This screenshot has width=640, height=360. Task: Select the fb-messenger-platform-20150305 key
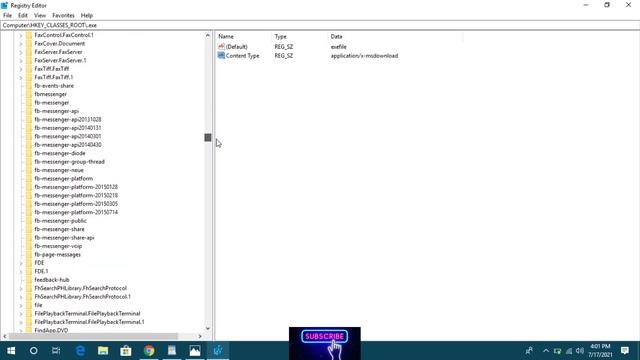(76, 204)
